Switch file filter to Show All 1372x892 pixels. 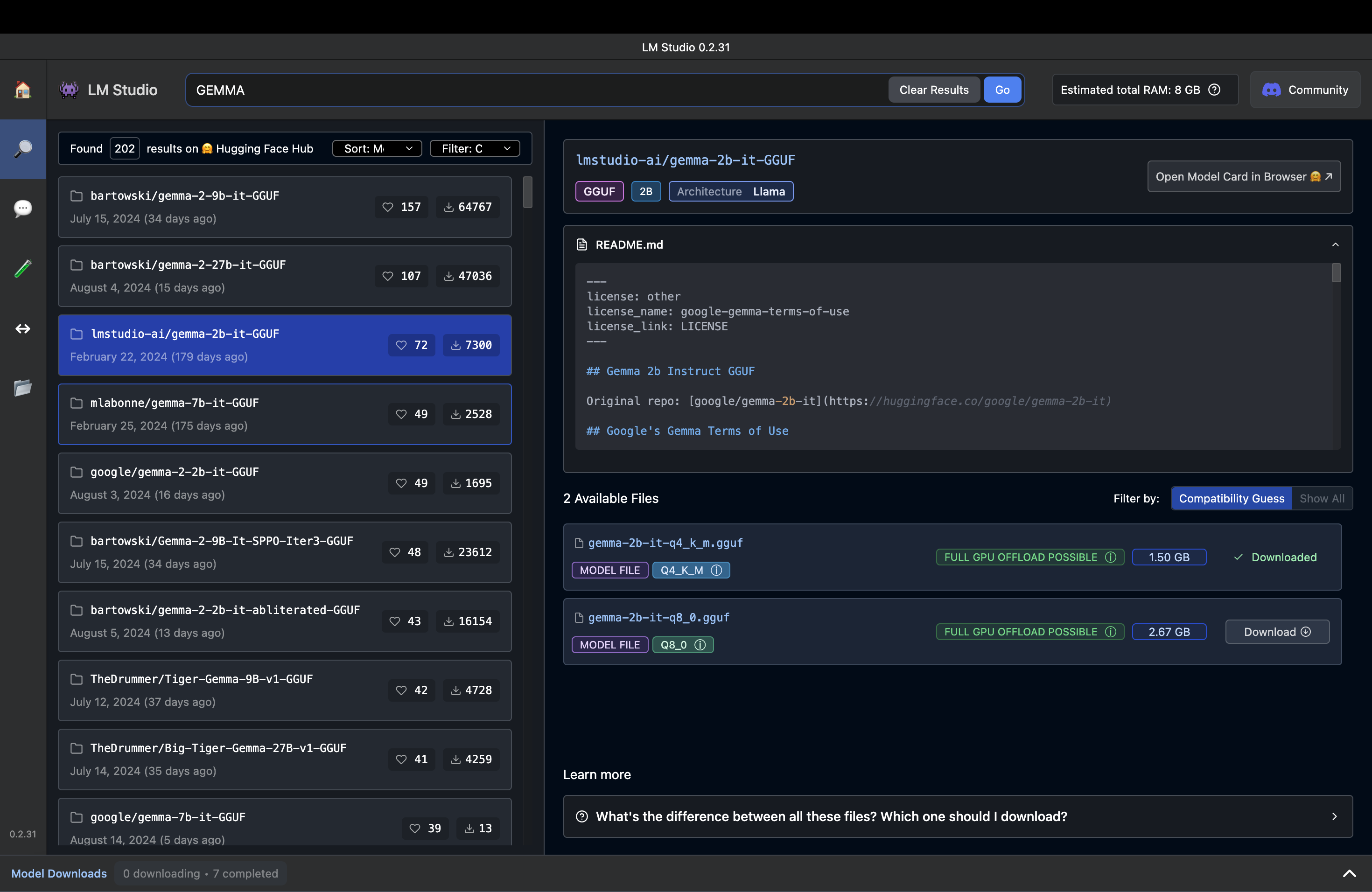tap(1322, 498)
